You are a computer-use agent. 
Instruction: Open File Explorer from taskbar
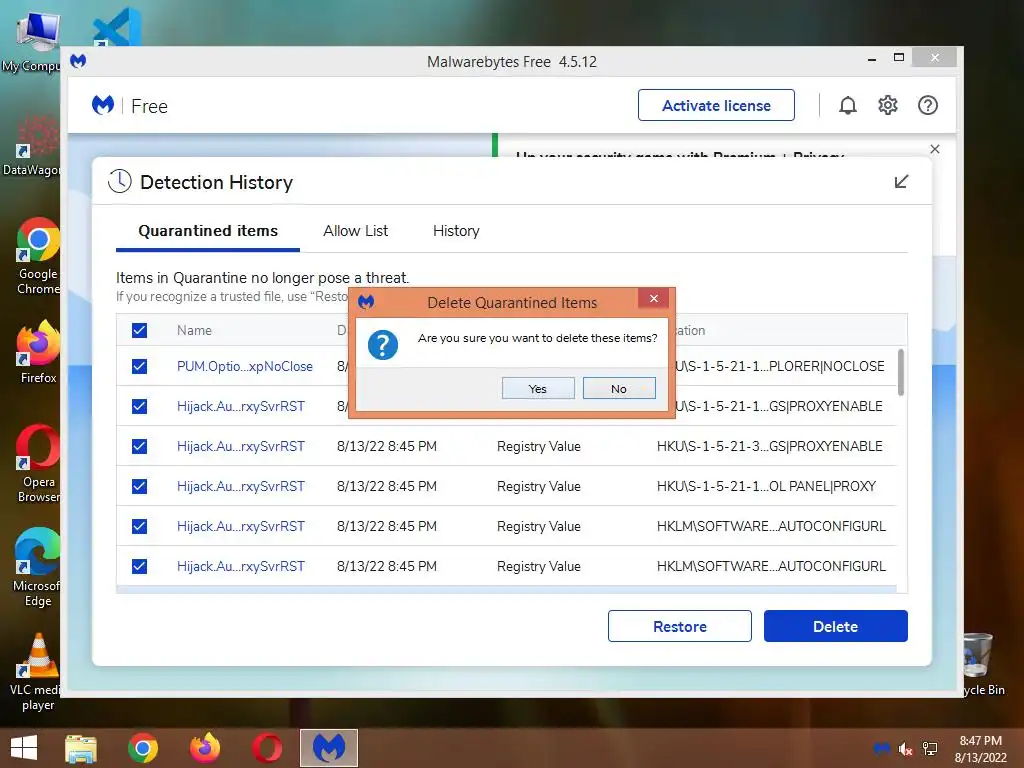click(81, 748)
